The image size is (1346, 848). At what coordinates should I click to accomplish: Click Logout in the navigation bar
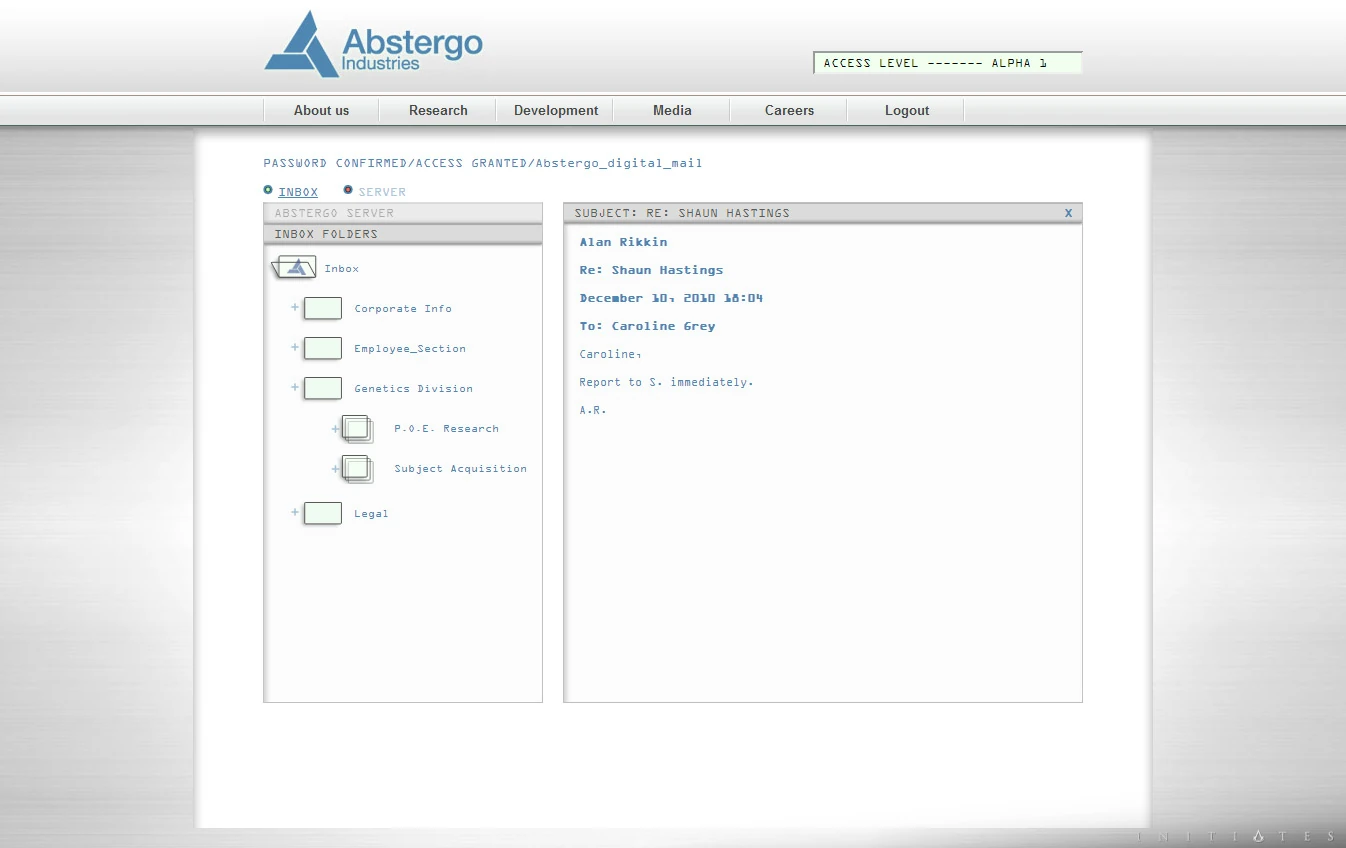[x=907, y=110]
